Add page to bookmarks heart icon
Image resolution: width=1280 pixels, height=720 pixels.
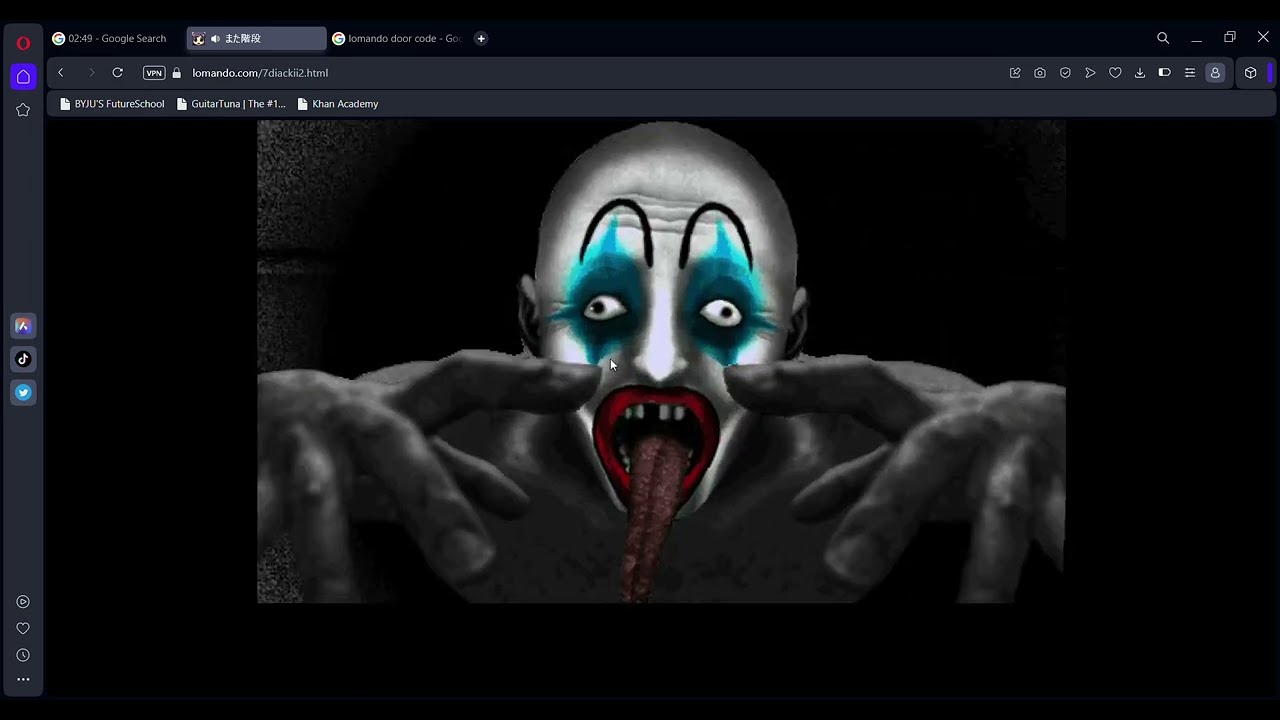pos(1115,73)
